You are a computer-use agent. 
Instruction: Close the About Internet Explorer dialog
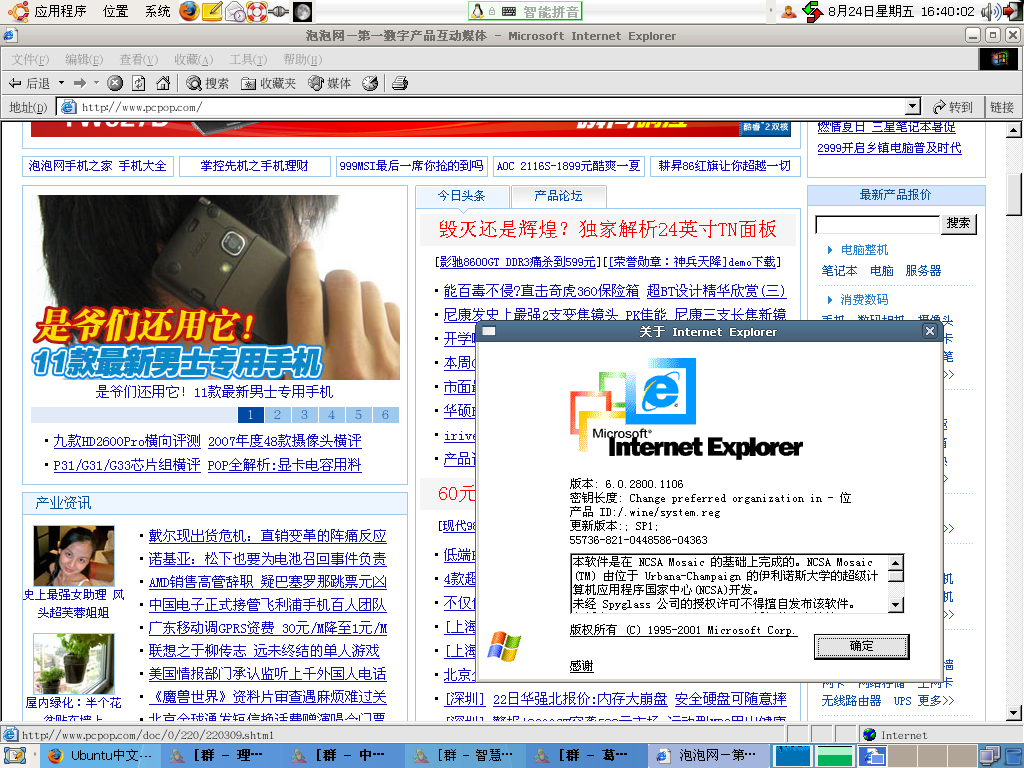(x=930, y=331)
